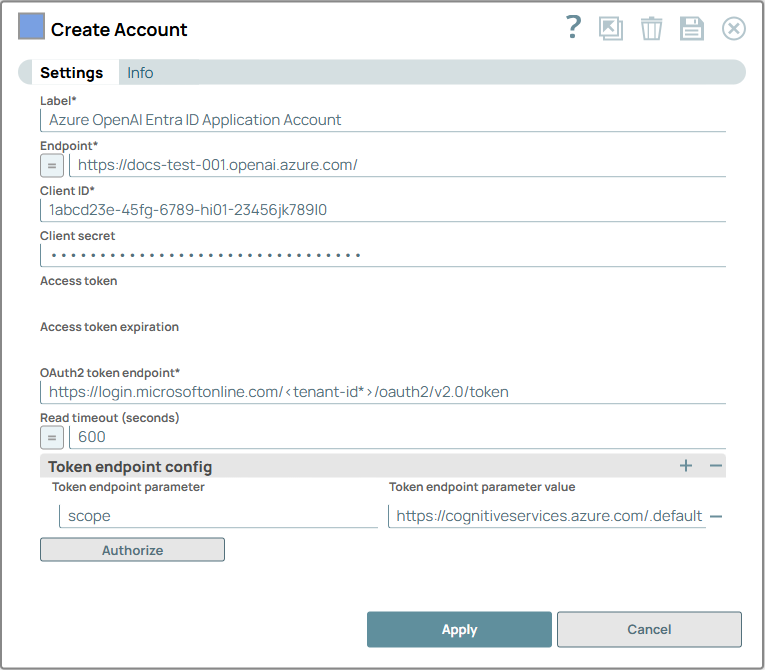Viewport: 765px width, 670px height.
Task: Switch to the Info tab
Action: (140, 73)
